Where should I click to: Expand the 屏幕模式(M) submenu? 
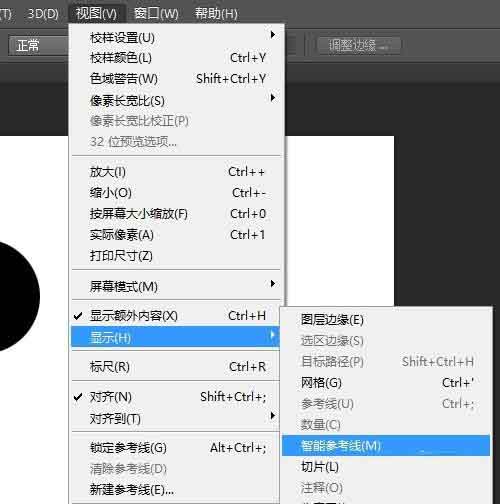pyautogui.click(x=176, y=286)
